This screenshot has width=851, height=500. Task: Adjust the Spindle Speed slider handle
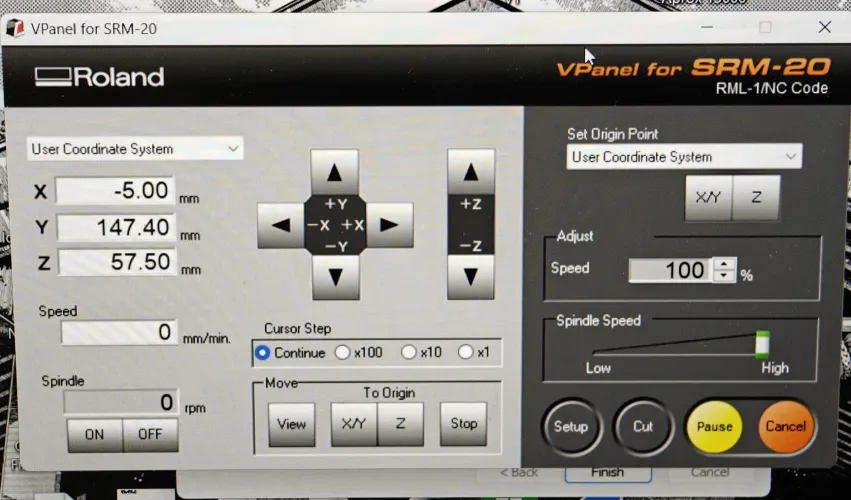pos(763,345)
